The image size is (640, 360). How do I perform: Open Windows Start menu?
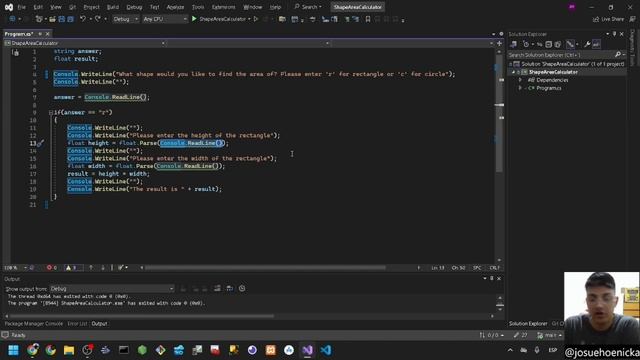(x=13, y=350)
